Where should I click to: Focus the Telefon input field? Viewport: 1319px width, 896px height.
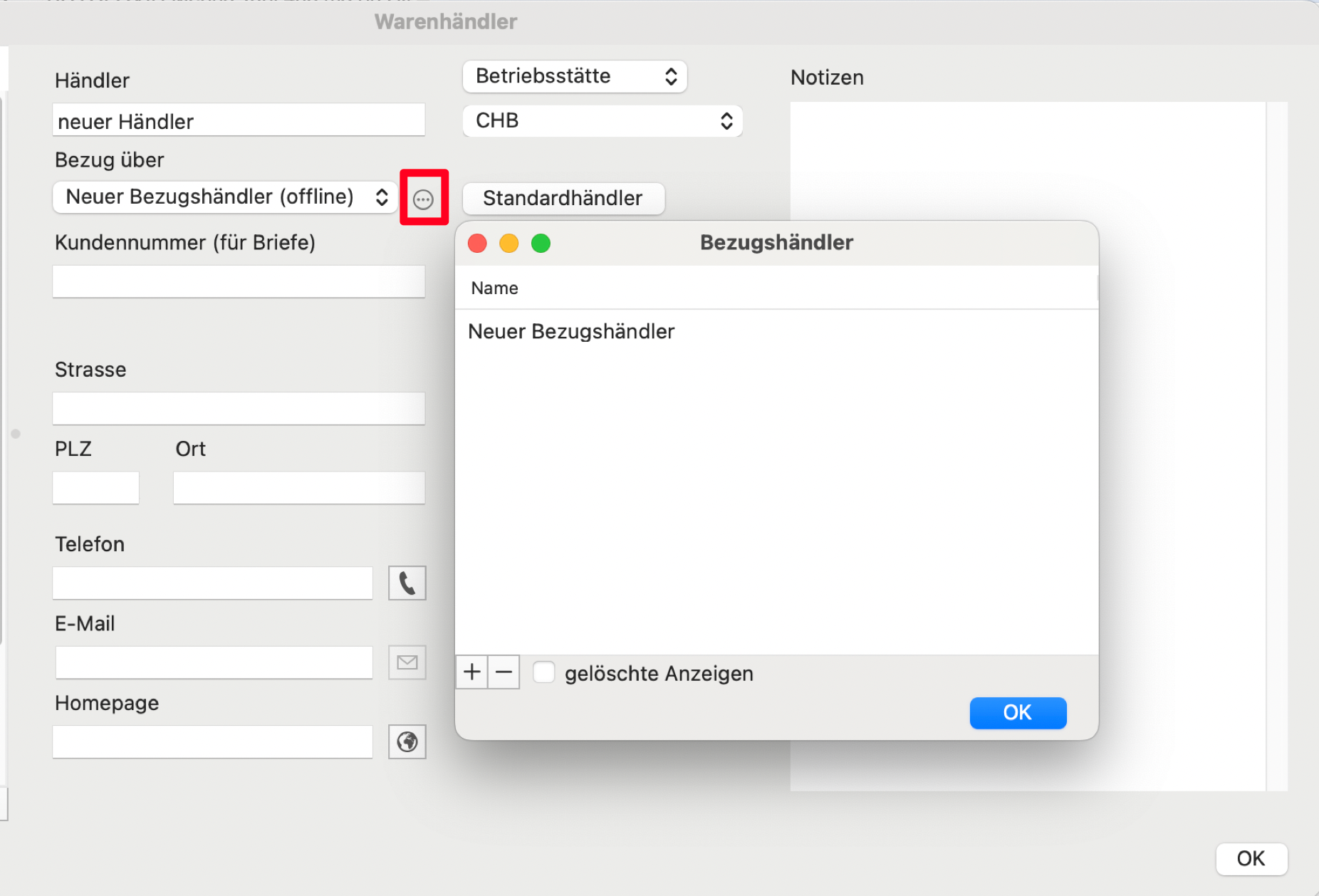[x=212, y=583]
